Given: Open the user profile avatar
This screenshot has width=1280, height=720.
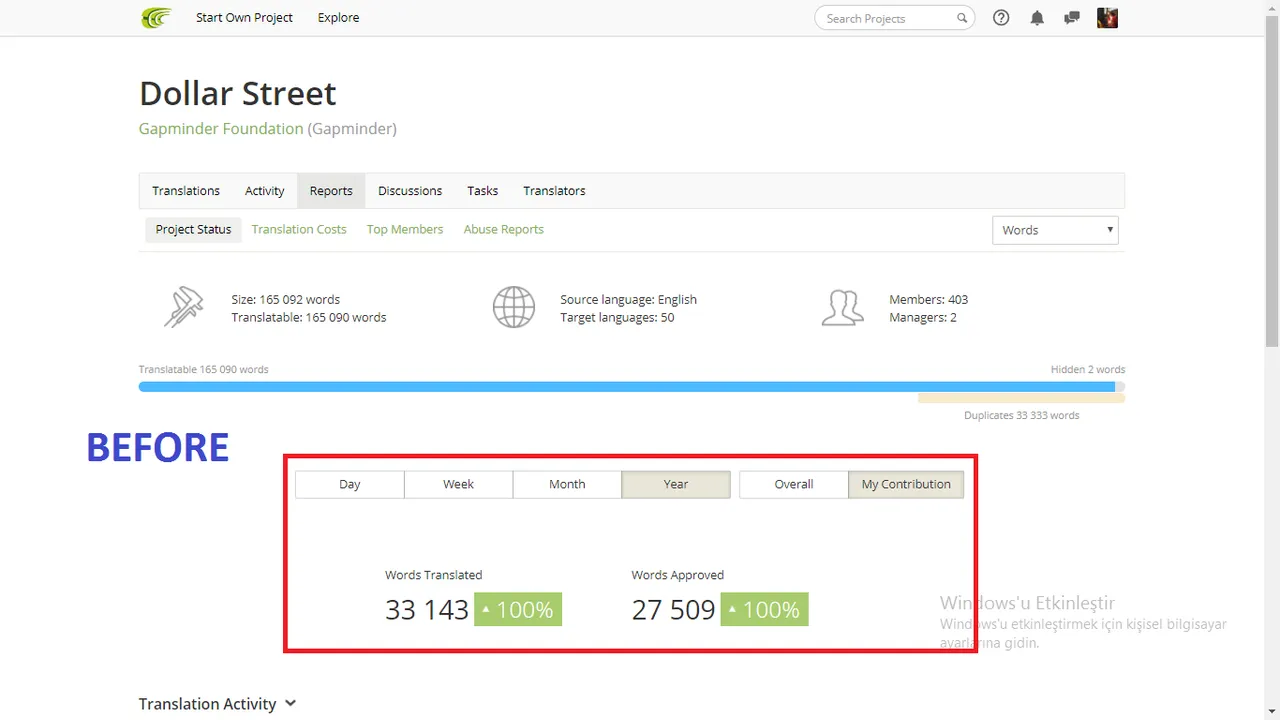Looking at the screenshot, I should [x=1107, y=18].
